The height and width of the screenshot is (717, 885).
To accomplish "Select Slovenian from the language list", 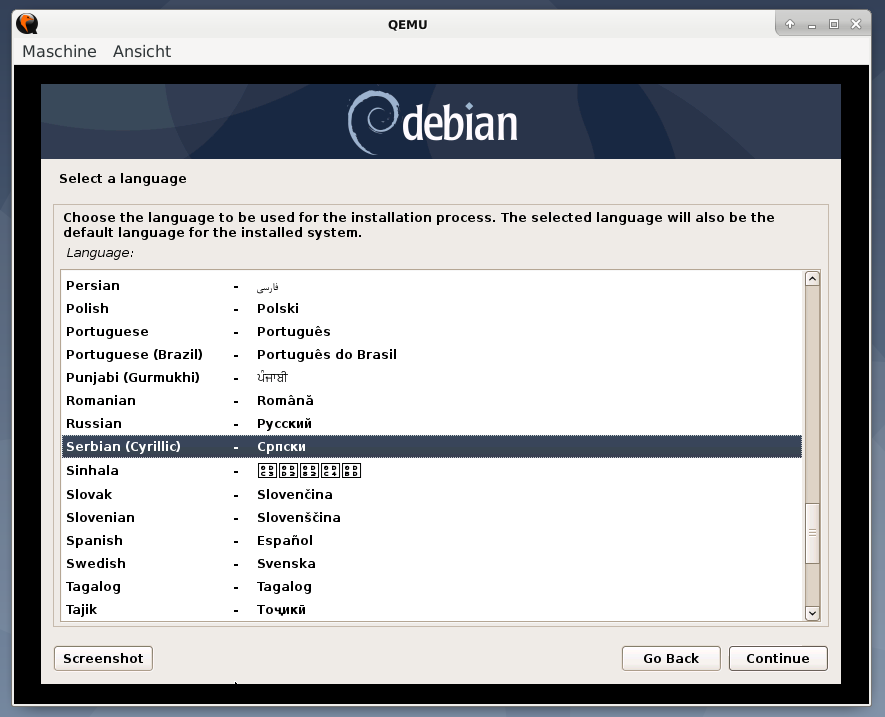I will (431, 518).
